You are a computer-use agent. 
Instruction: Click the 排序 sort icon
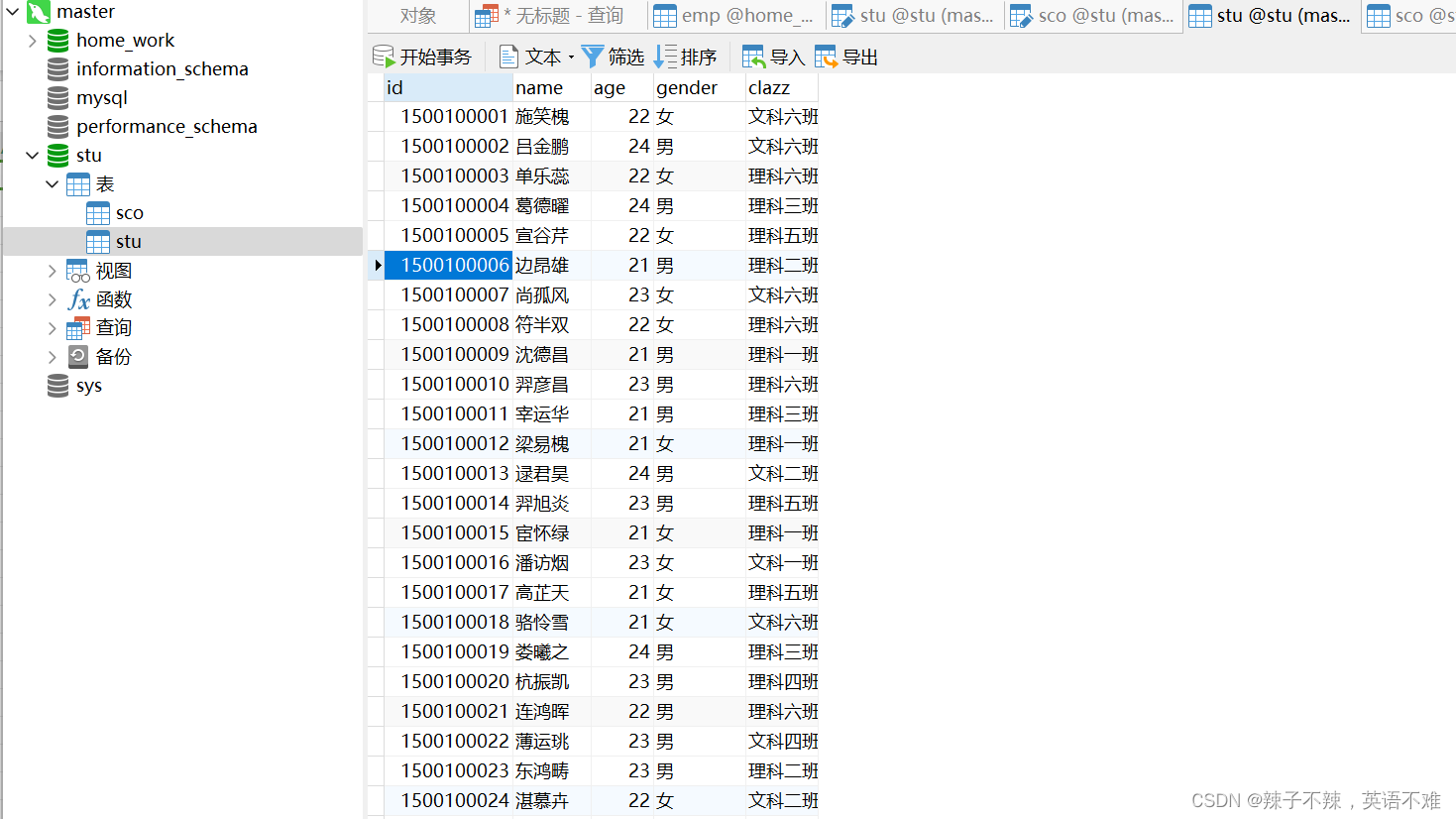pyautogui.click(x=665, y=58)
